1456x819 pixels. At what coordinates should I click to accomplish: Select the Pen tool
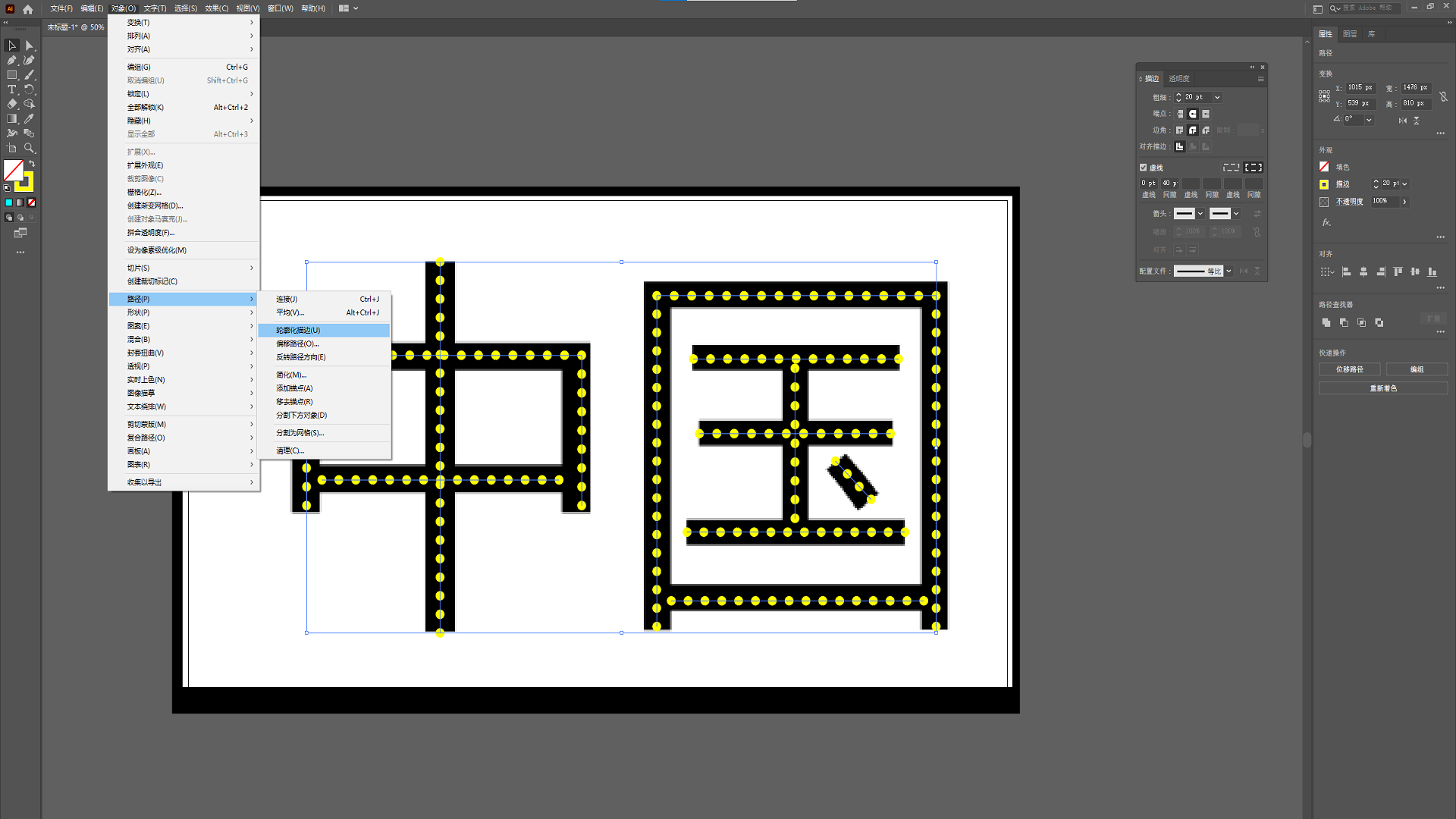click(x=12, y=60)
